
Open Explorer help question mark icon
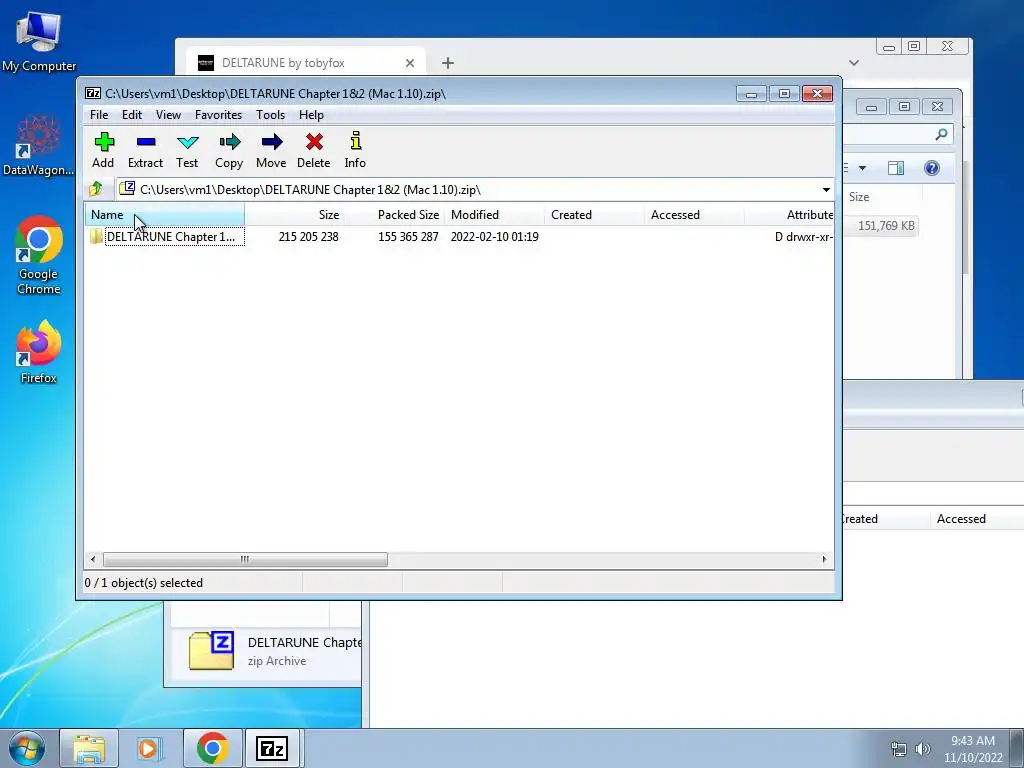[x=932, y=168]
